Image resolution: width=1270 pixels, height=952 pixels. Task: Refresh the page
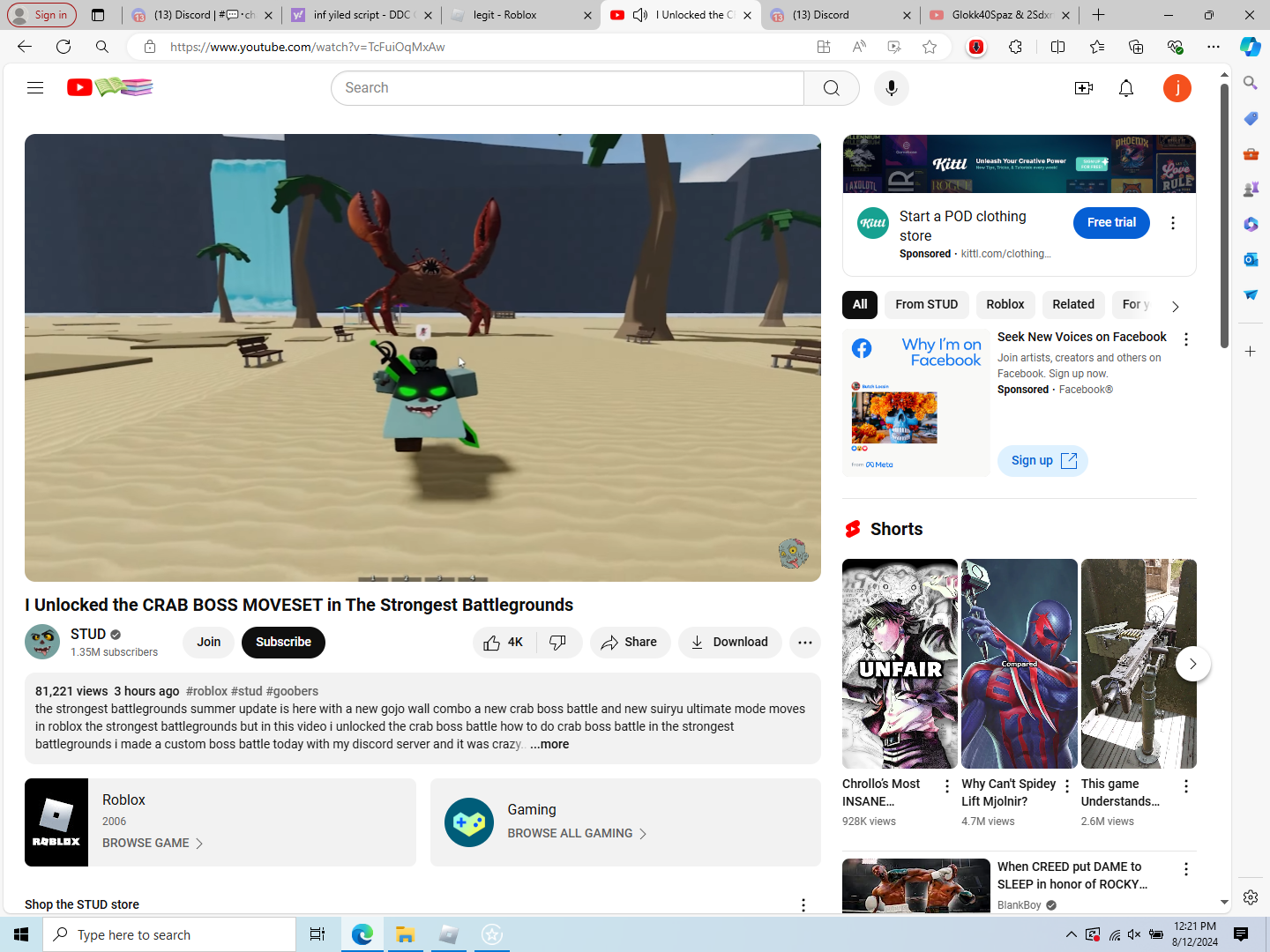click(x=63, y=47)
